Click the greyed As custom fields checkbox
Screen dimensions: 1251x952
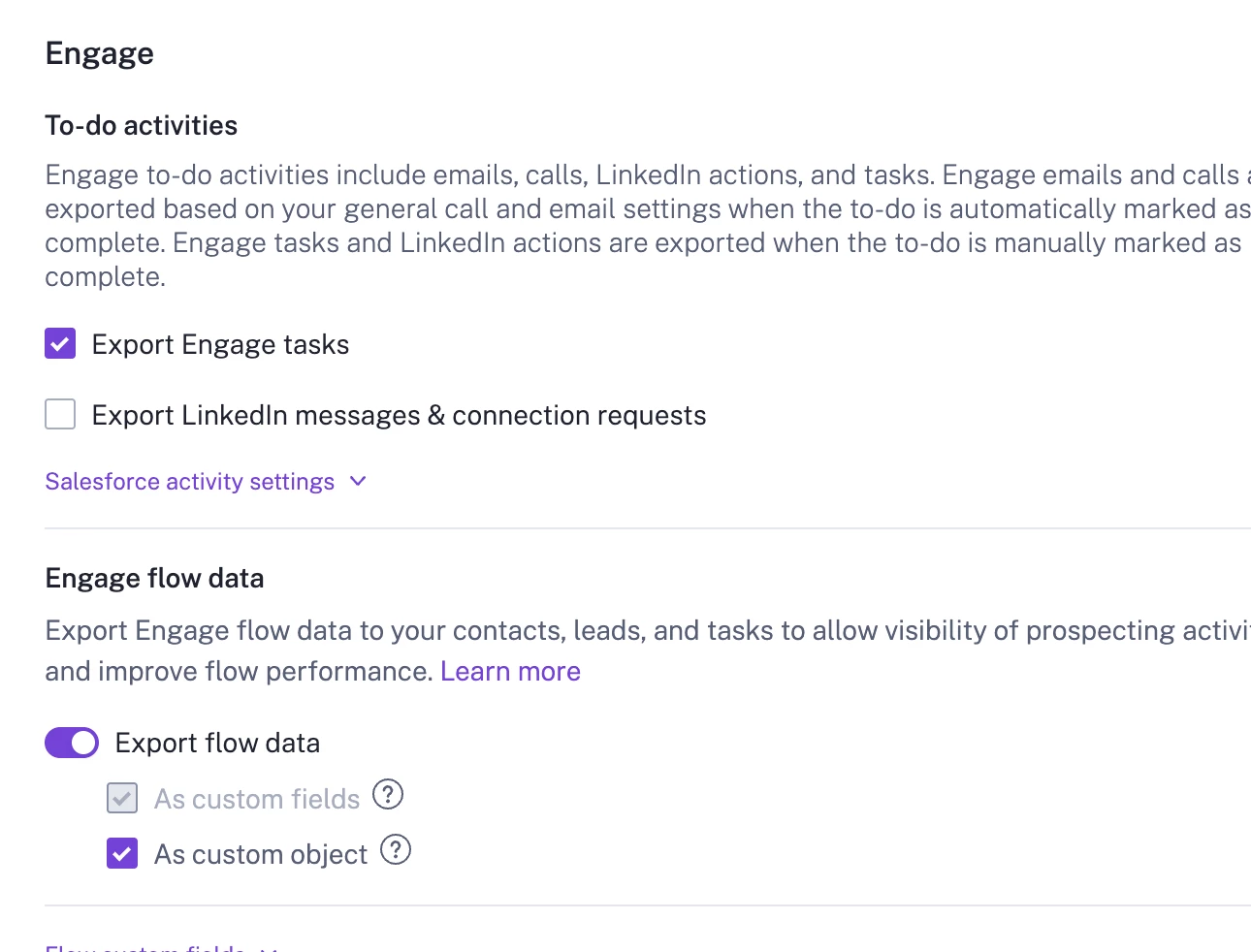pos(122,798)
